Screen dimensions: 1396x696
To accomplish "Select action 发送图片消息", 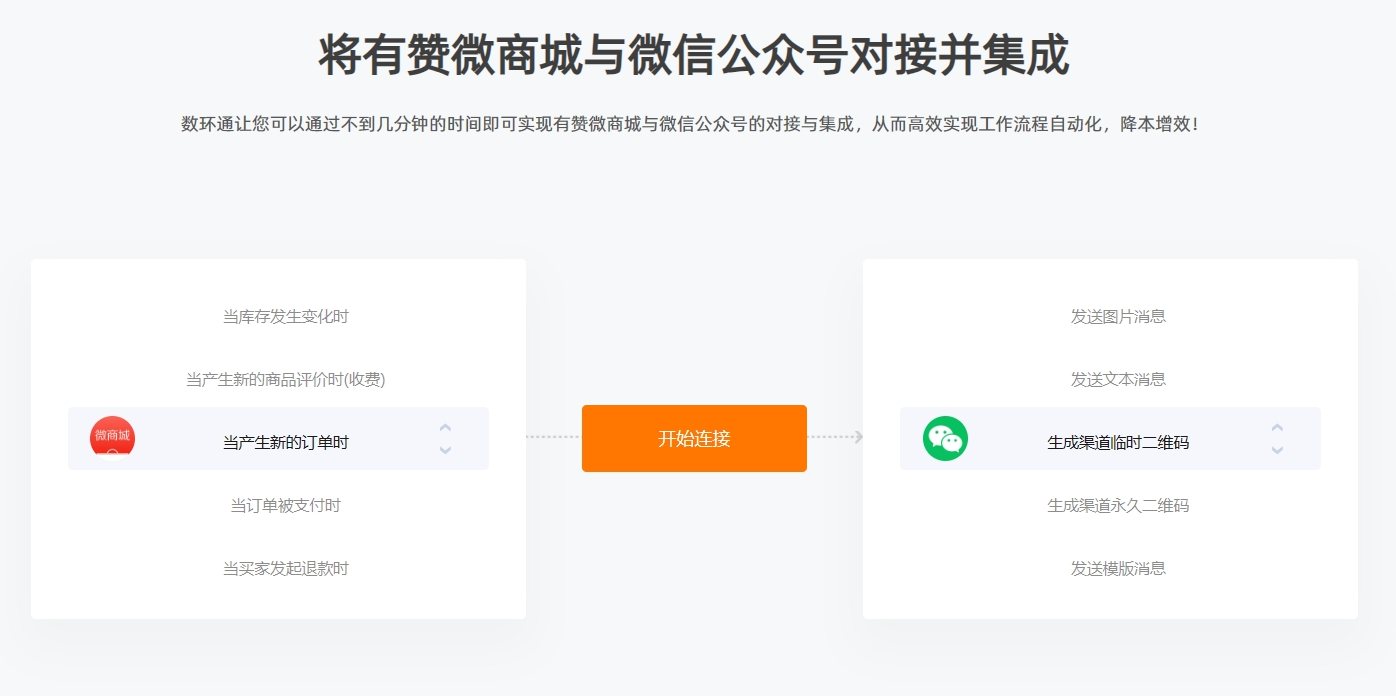I will pos(1118,316).
